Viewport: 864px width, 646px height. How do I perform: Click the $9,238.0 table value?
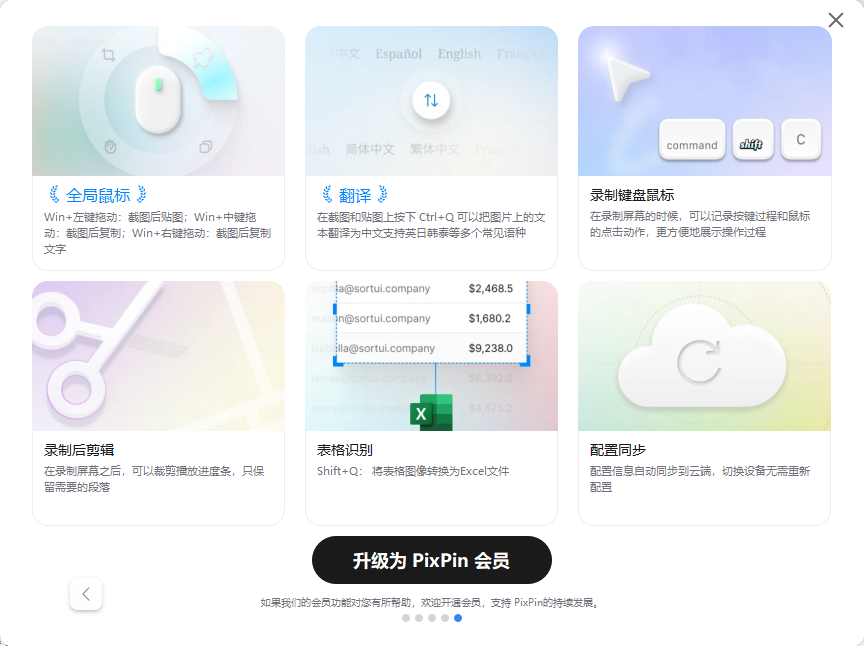490,348
